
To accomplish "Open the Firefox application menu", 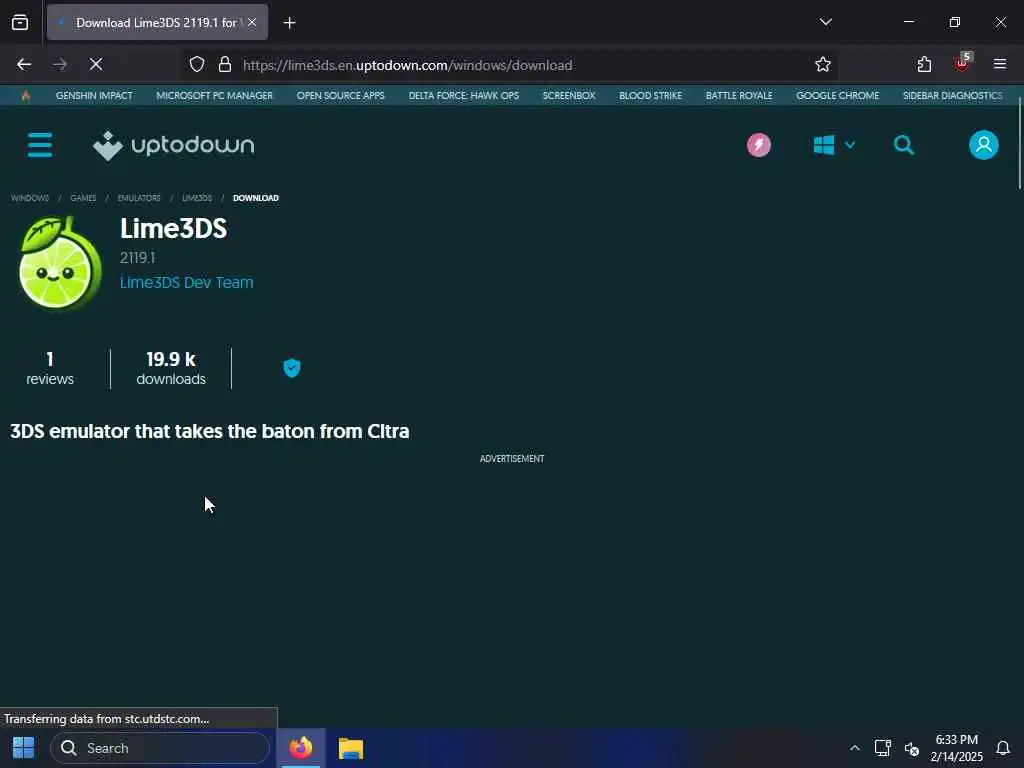I will coord(1000,64).
